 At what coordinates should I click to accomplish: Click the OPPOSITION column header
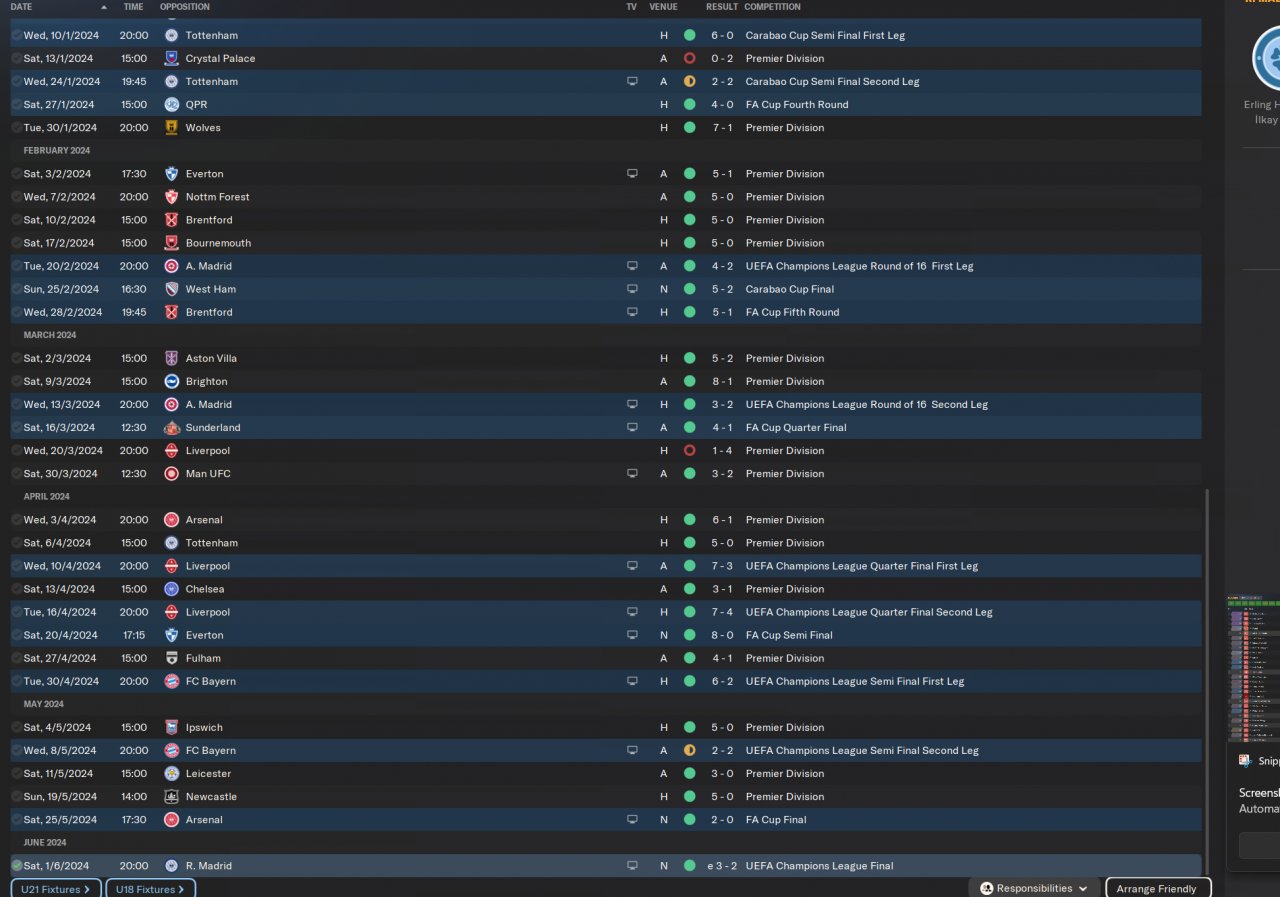tap(185, 7)
